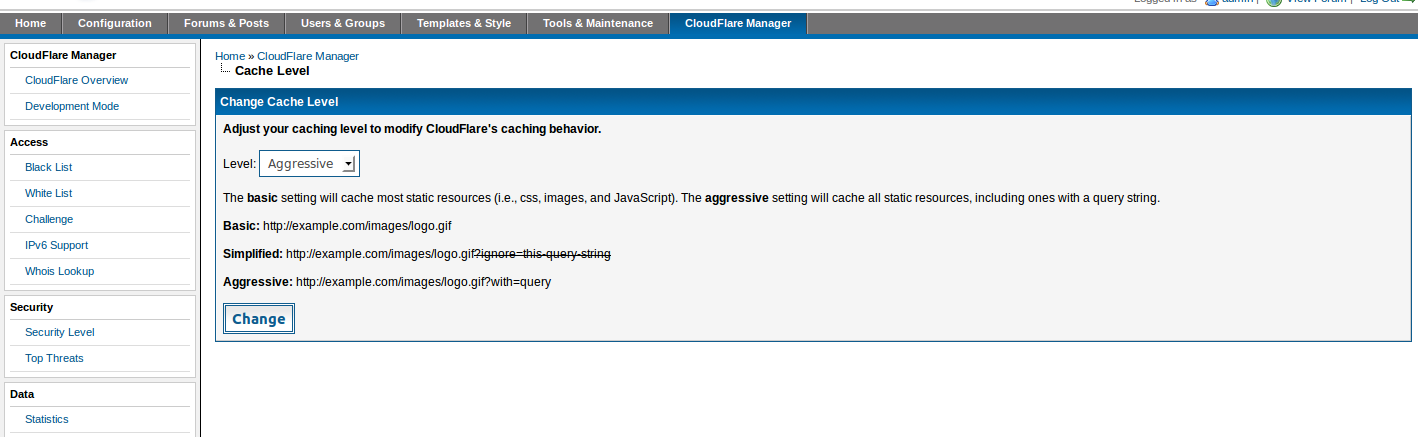Image resolution: width=1418 pixels, height=437 pixels.
Task: Navigate to the Challenge sidebar link
Action: pos(49,219)
